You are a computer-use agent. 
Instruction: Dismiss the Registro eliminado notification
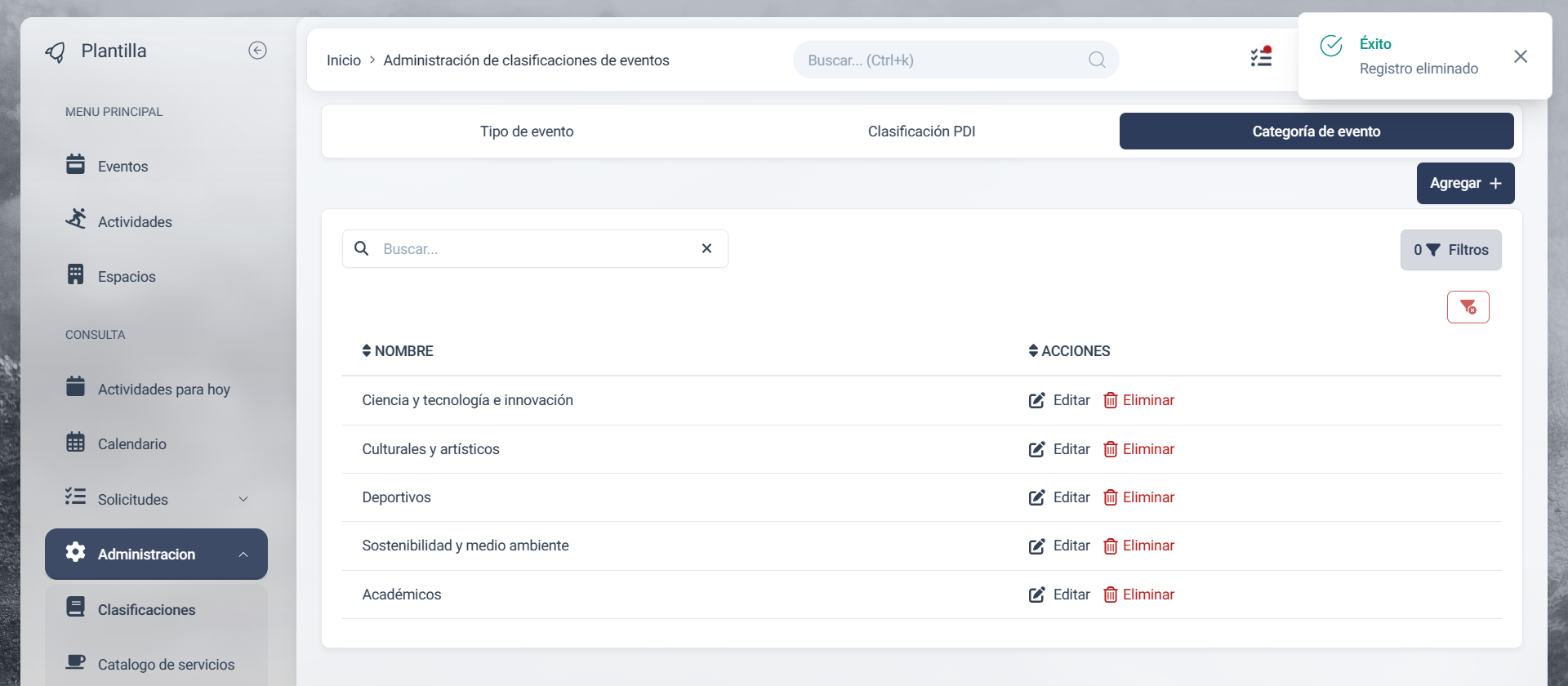pos(1520,56)
